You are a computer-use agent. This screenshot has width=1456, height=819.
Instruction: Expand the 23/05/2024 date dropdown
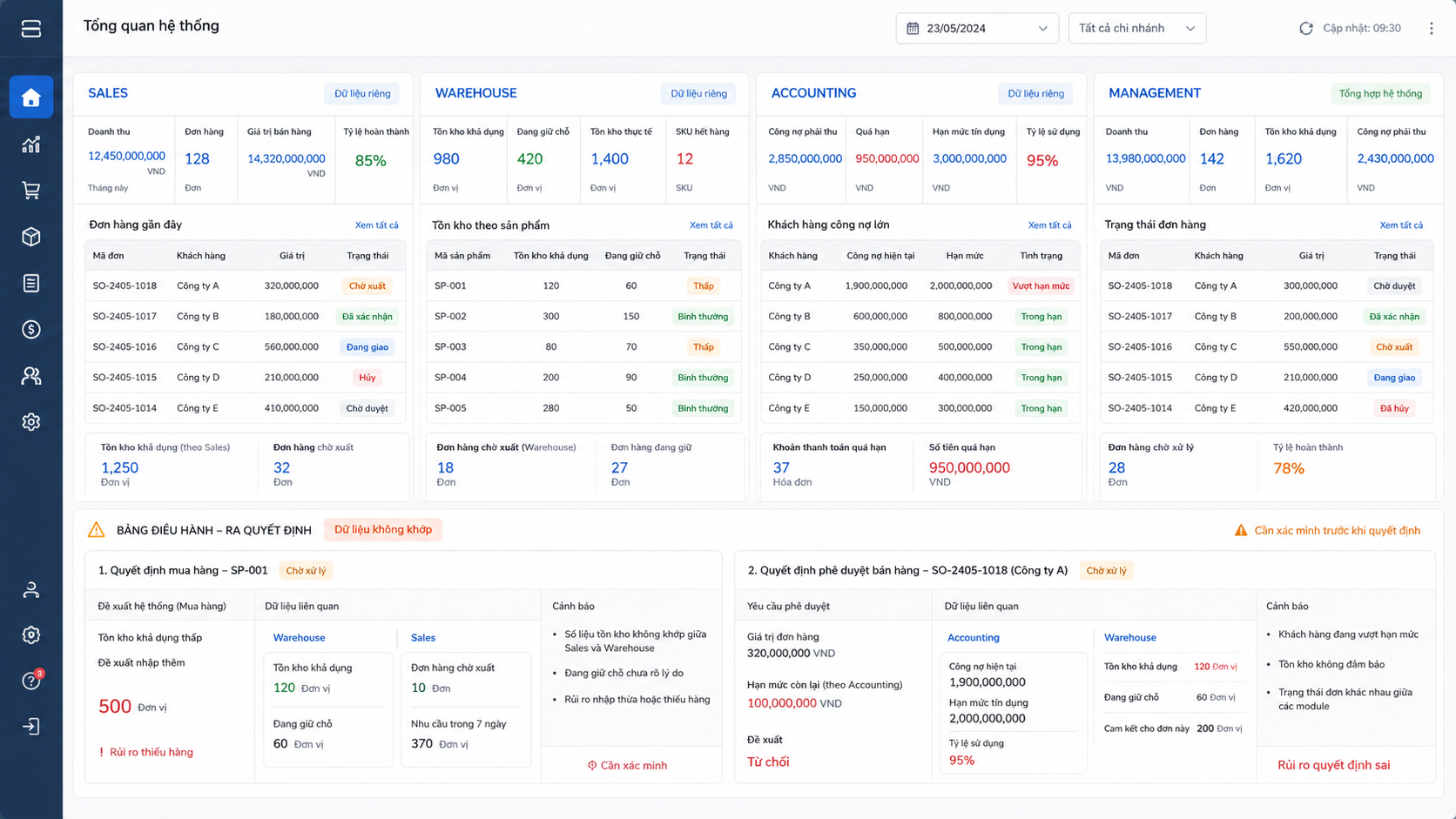coord(977,29)
